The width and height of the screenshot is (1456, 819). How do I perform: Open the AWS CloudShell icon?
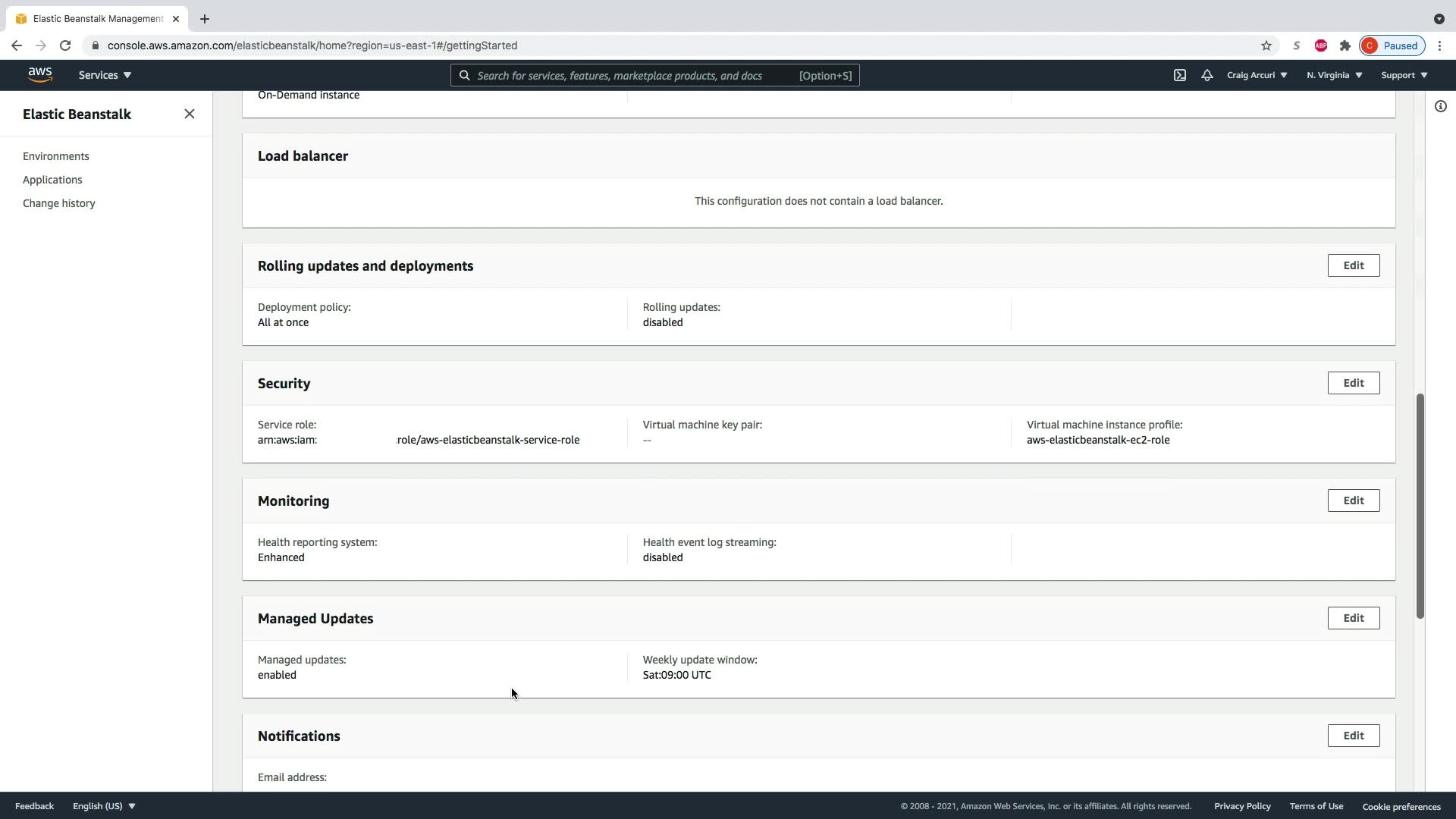pyautogui.click(x=1180, y=75)
